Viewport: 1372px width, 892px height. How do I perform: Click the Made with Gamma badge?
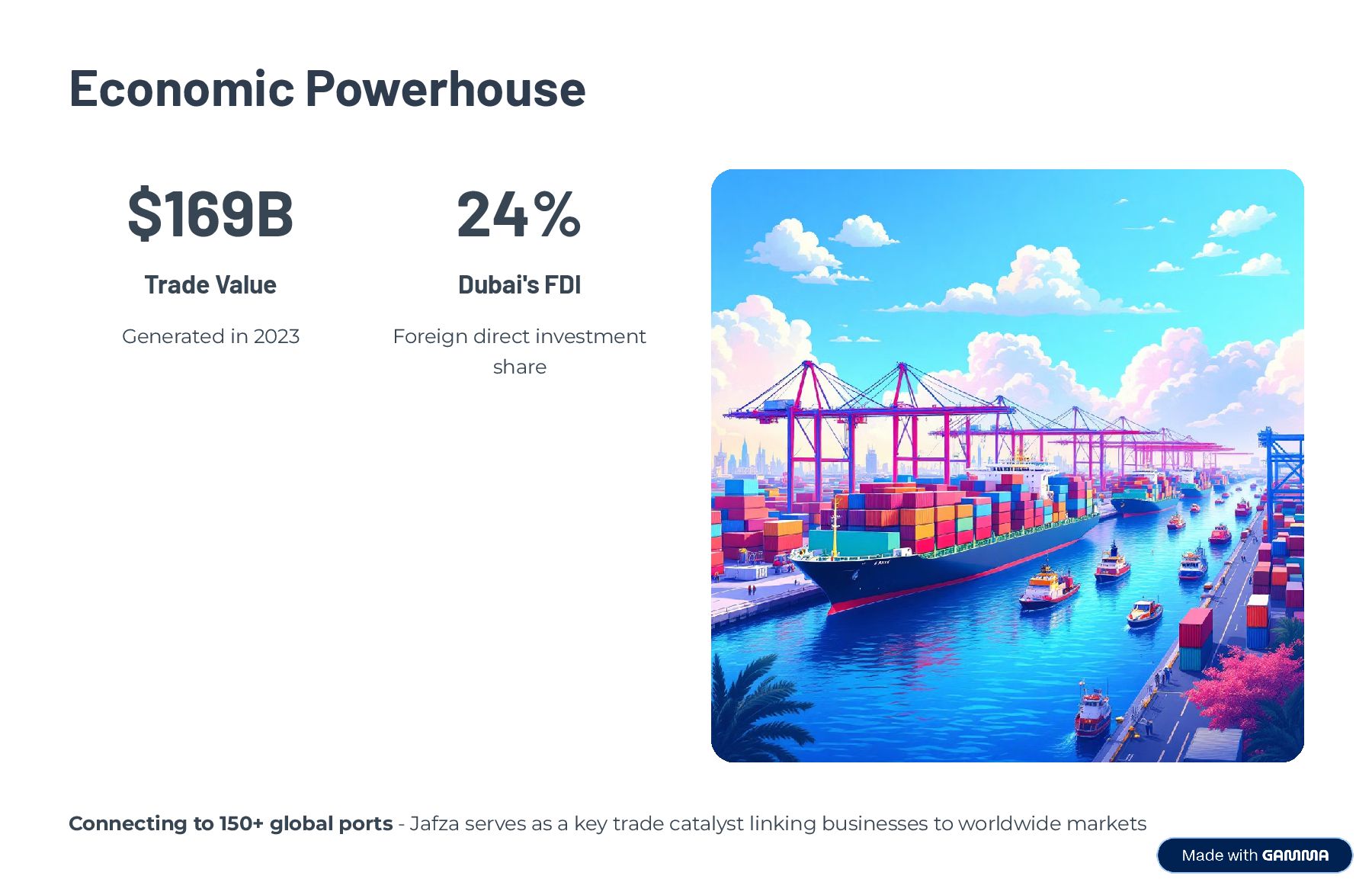click(1255, 855)
